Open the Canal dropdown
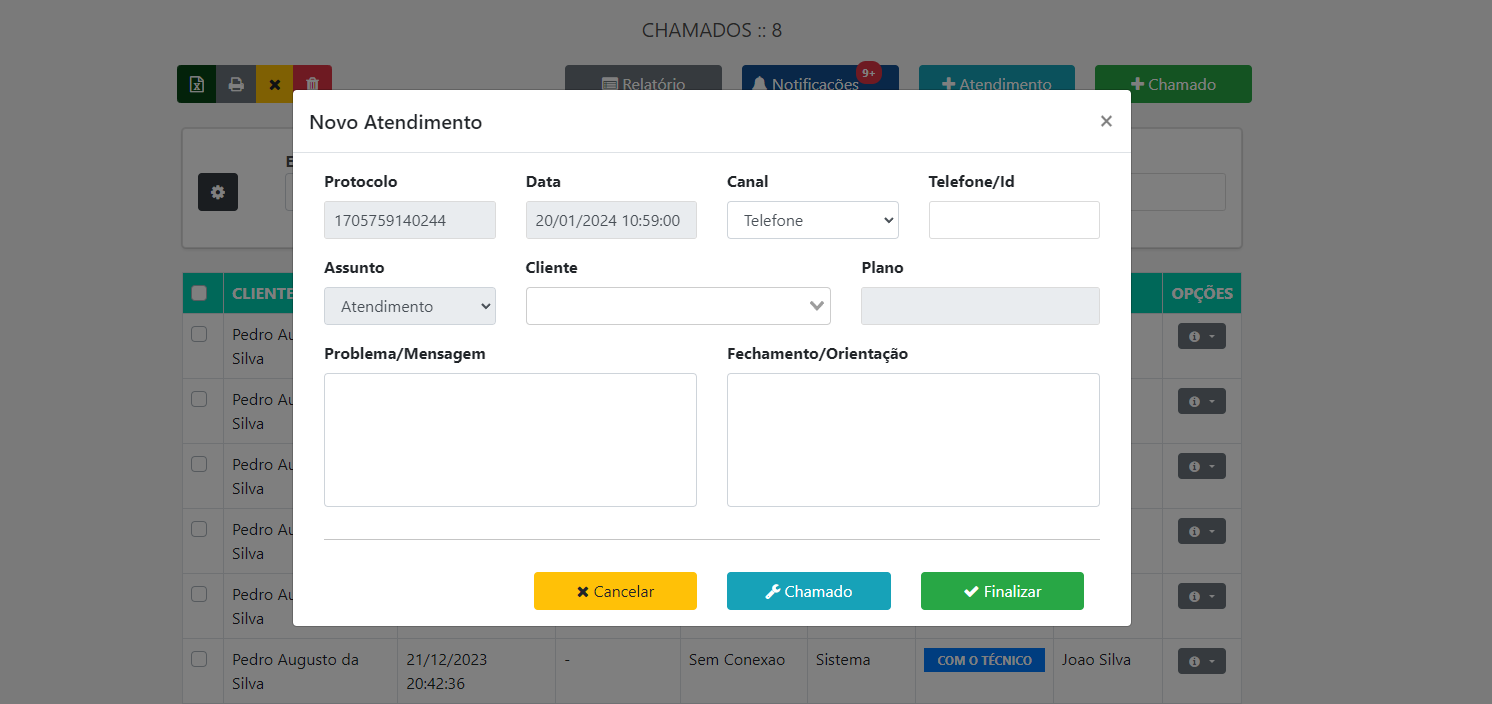The image size is (1492, 704). [812, 220]
